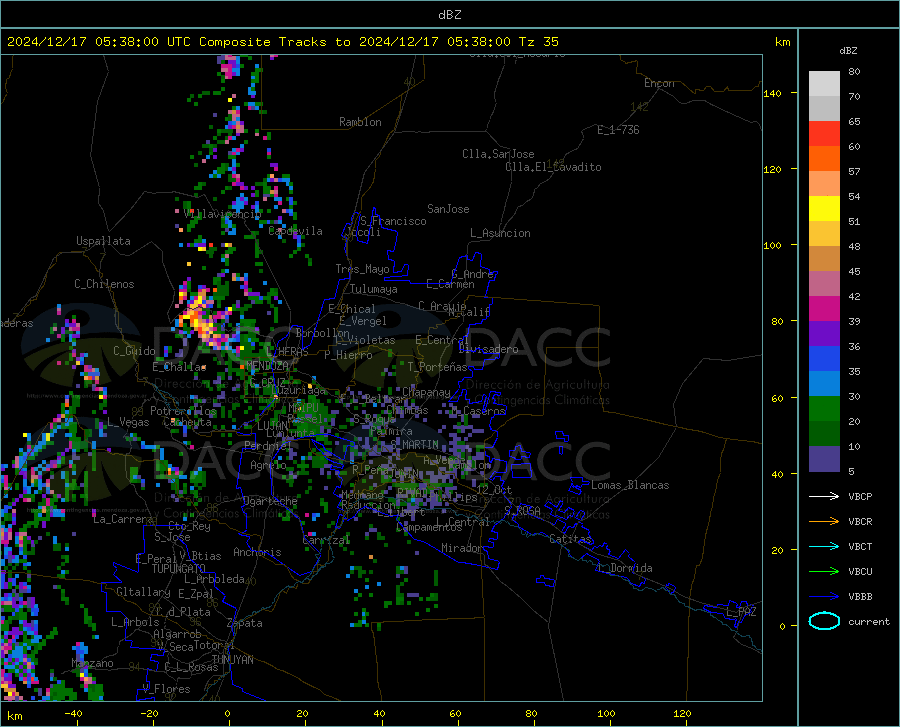Click the SanJose label
The height and width of the screenshot is (727, 900).
click(448, 209)
